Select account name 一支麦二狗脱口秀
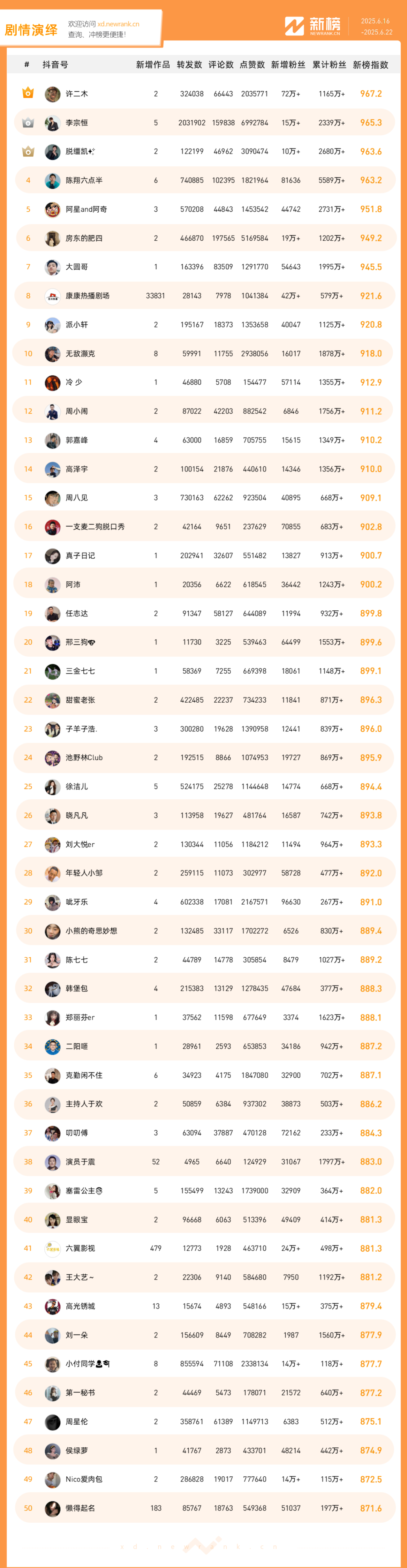 [x=95, y=527]
